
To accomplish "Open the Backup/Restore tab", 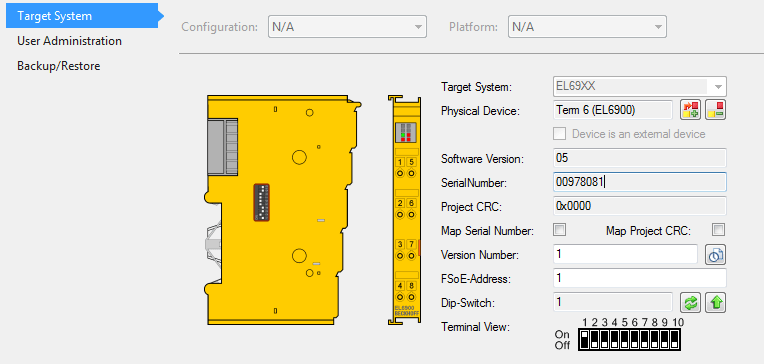I will 58,66.
